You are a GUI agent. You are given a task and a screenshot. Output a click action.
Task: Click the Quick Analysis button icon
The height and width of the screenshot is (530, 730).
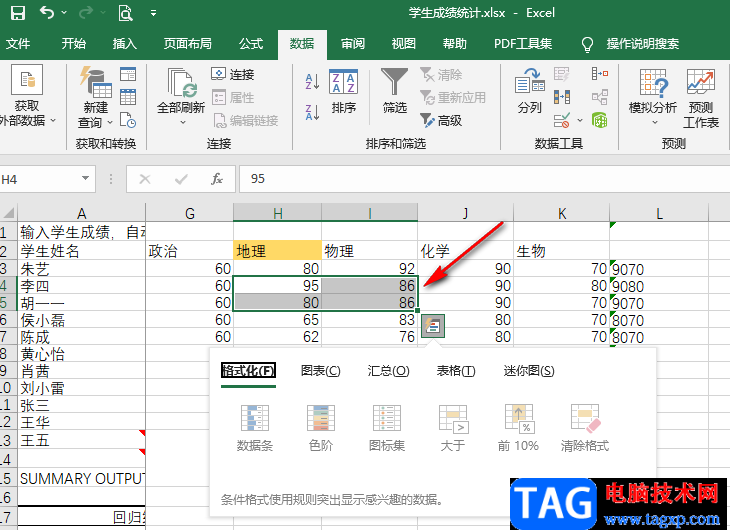pos(433,326)
